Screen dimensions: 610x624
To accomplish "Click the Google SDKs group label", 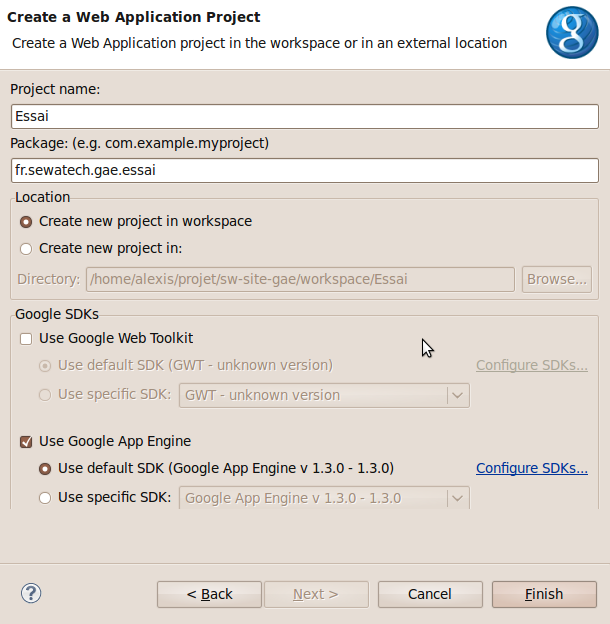I will [57, 314].
